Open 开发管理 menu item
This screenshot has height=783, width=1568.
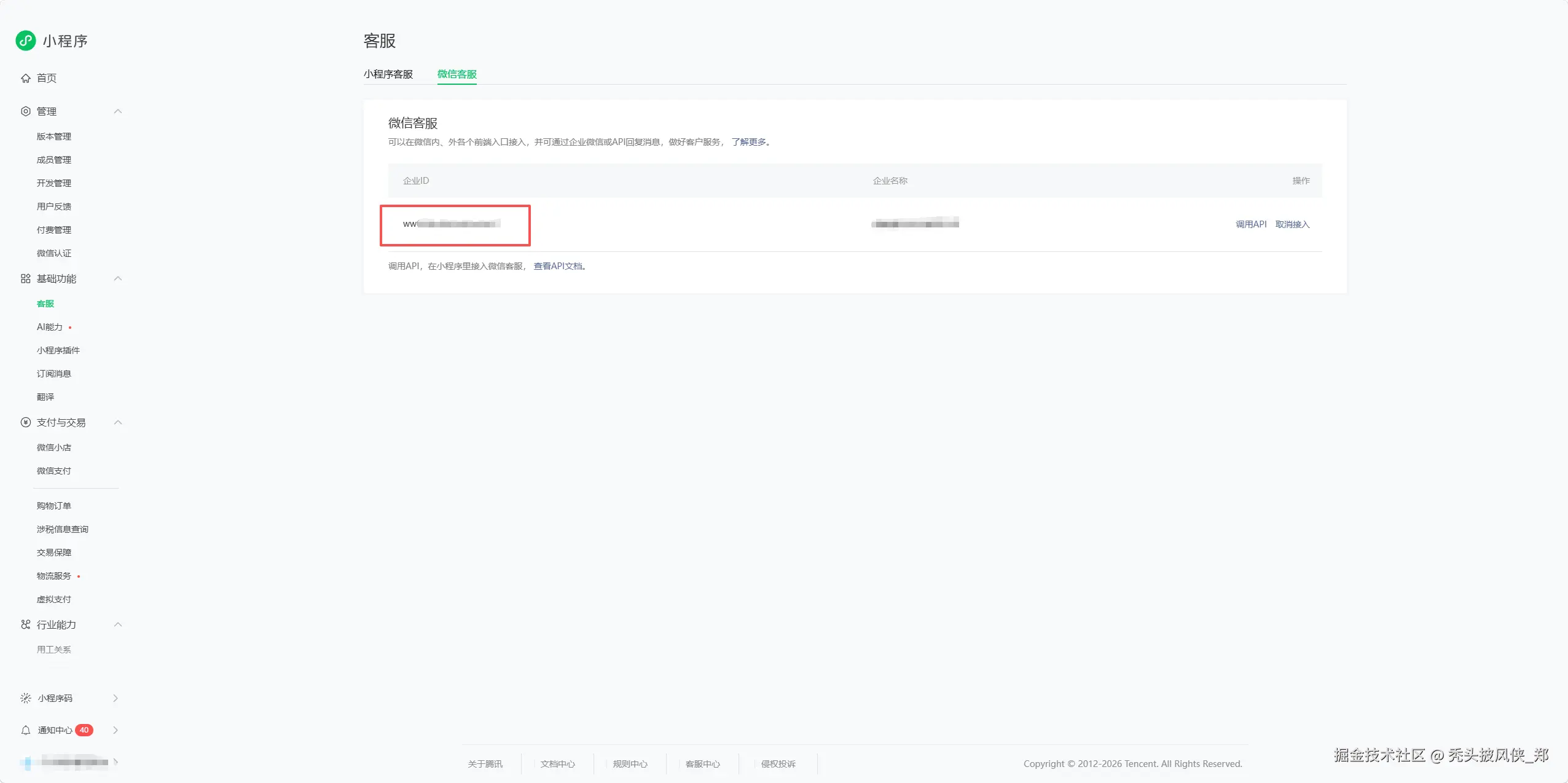pyautogui.click(x=54, y=183)
